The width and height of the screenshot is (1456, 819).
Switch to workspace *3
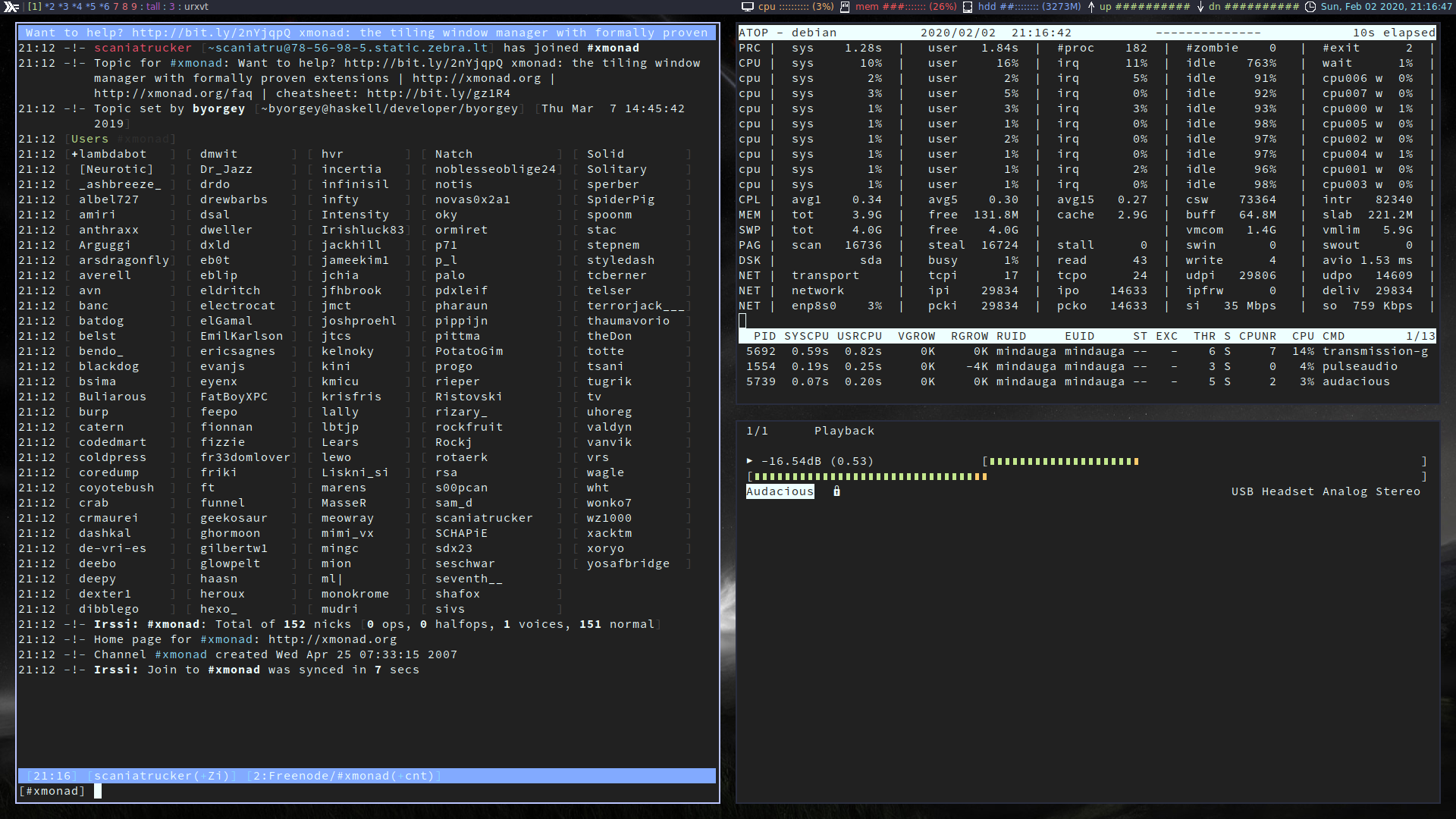64,7
